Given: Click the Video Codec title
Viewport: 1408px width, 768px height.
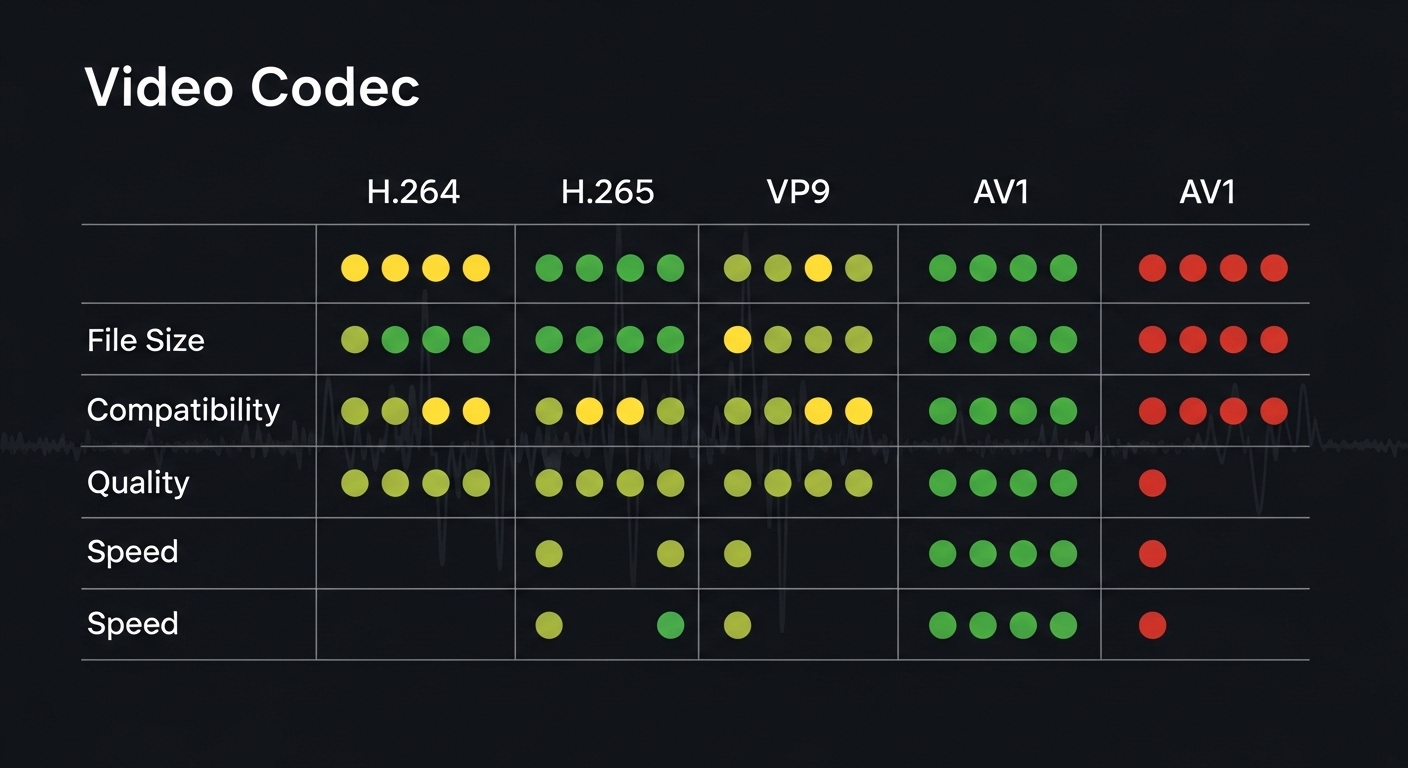Looking at the screenshot, I should pos(252,88).
